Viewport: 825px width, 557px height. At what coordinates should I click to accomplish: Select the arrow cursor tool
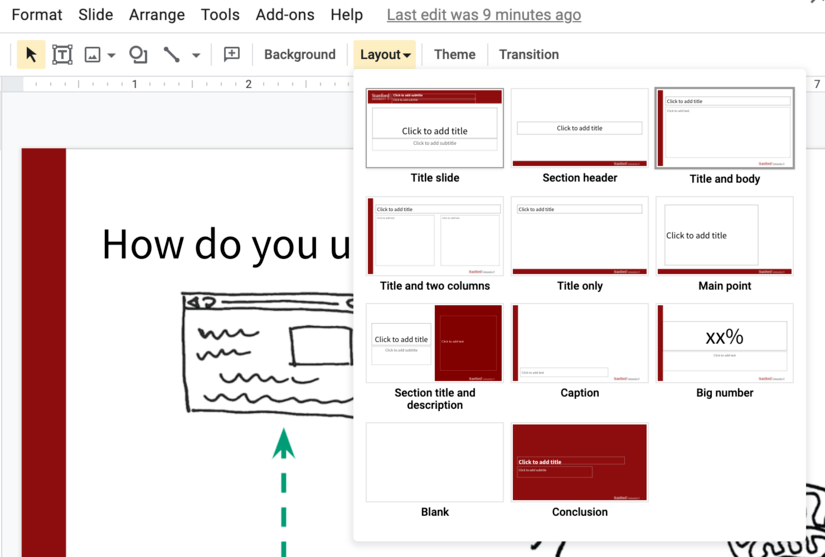coord(31,55)
